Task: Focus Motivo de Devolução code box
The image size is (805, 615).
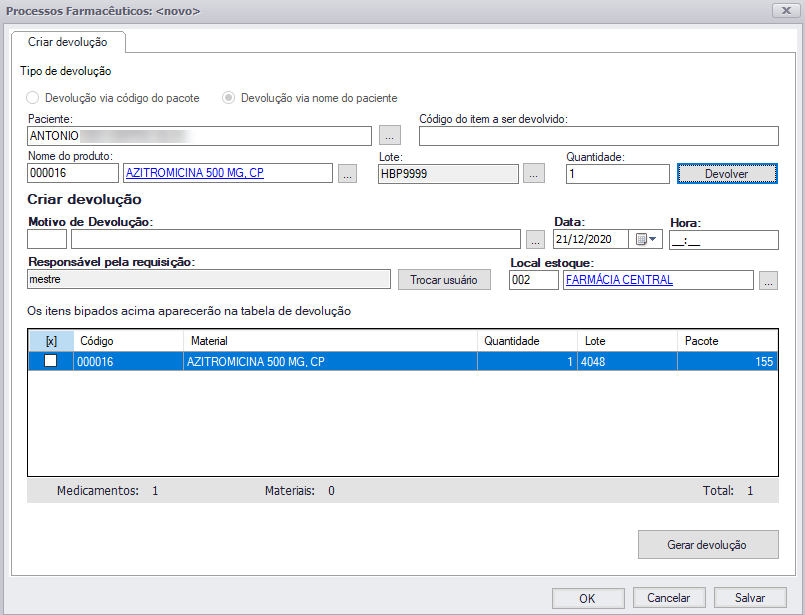Action: [47, 239]
